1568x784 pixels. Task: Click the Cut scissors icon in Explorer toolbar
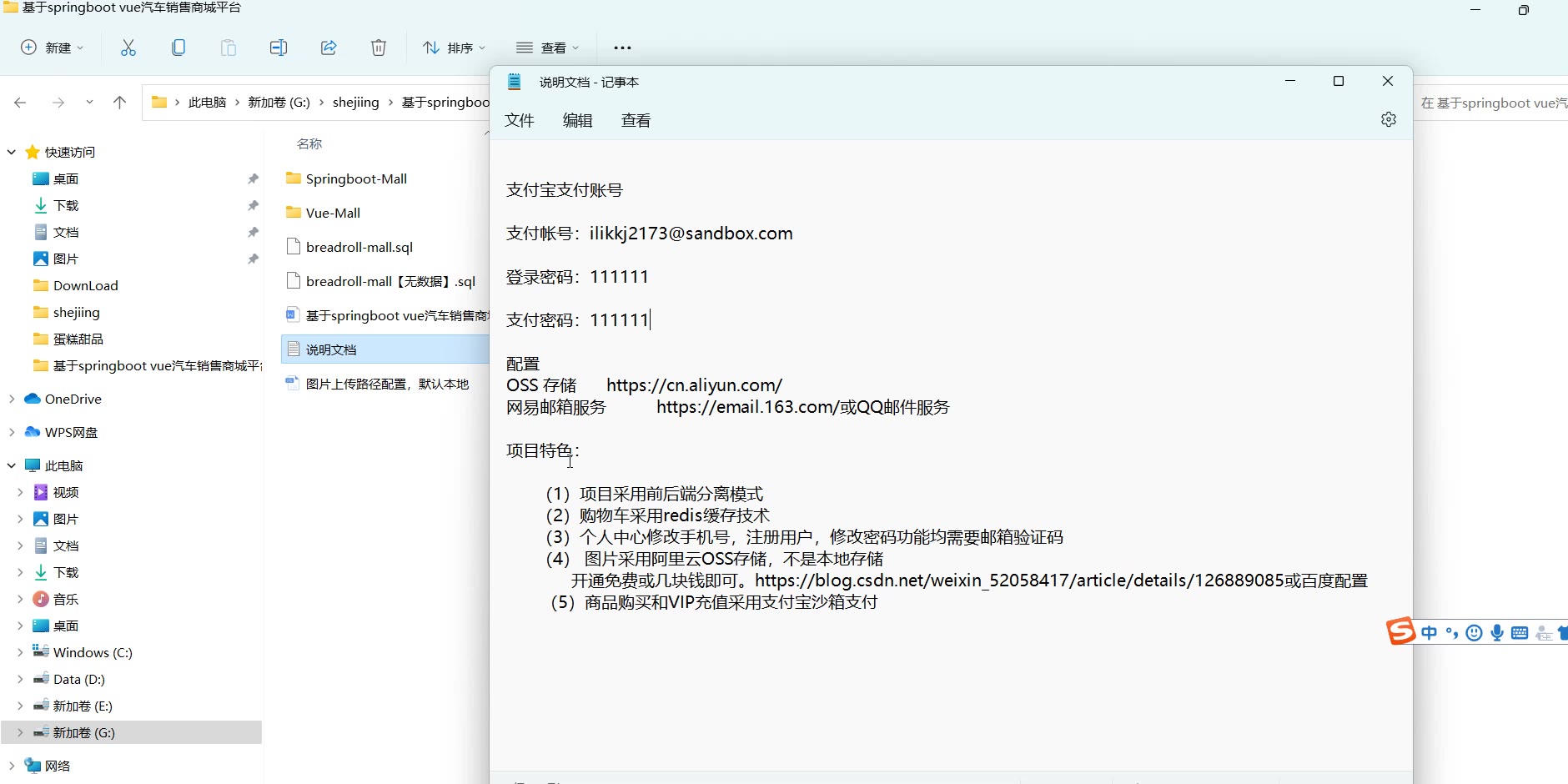click(128, 48)
